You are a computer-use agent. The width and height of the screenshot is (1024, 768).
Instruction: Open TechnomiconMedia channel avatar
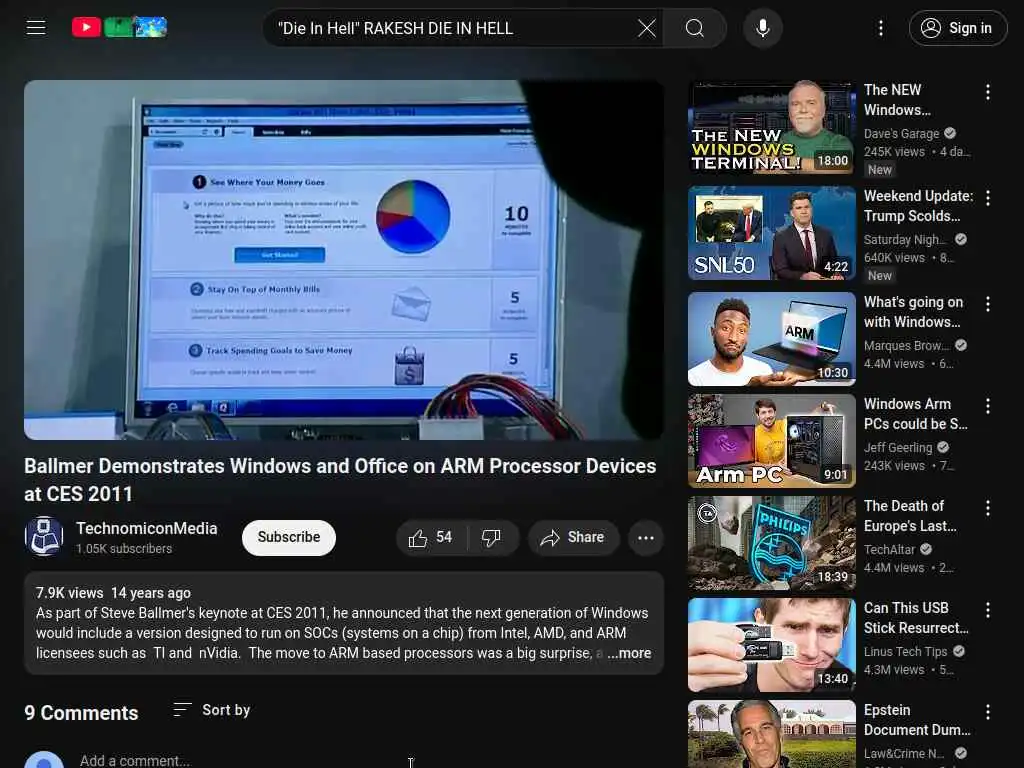click(44, 536)
